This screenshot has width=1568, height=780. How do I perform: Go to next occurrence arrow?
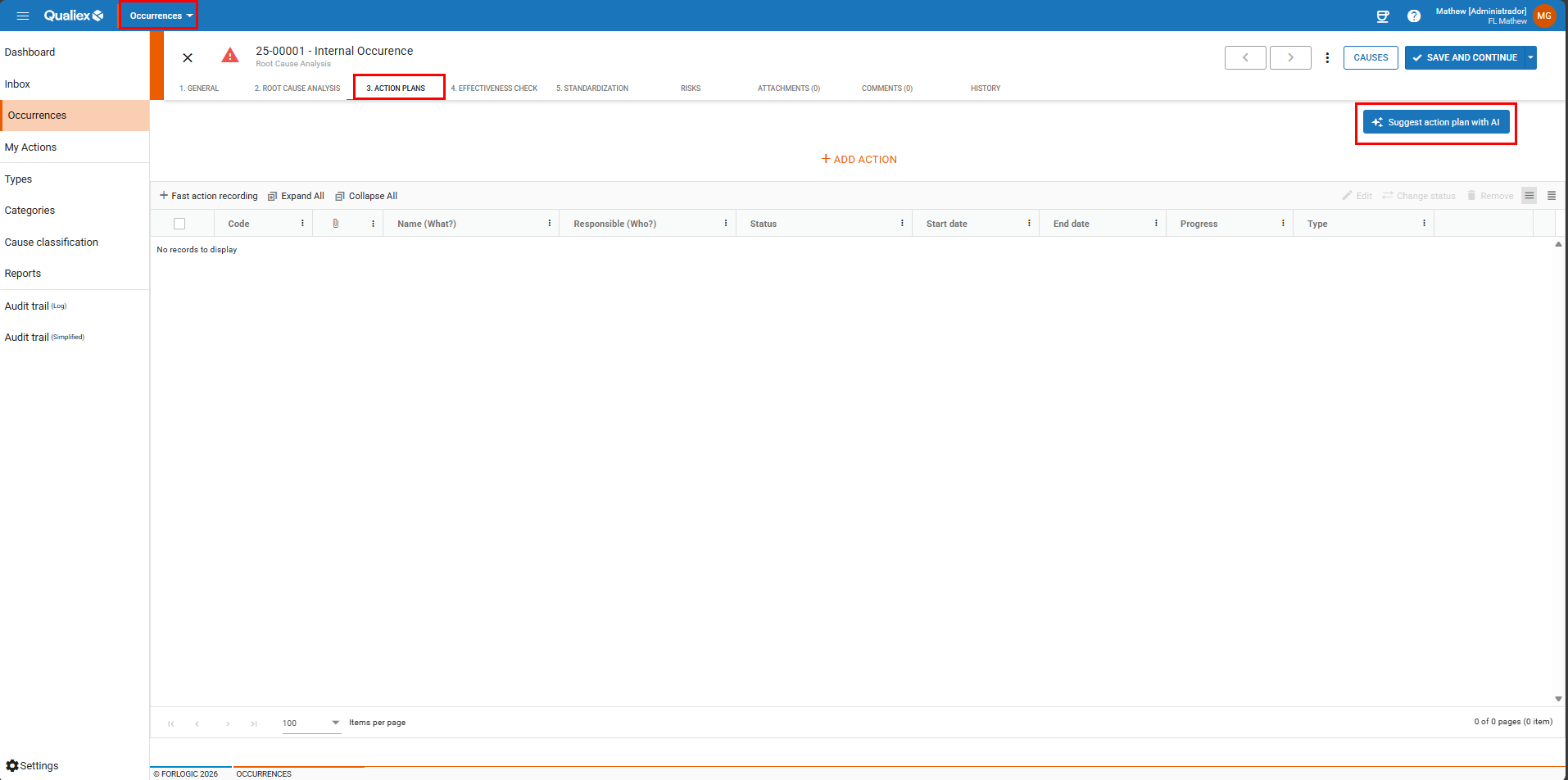coord(1290,57)
